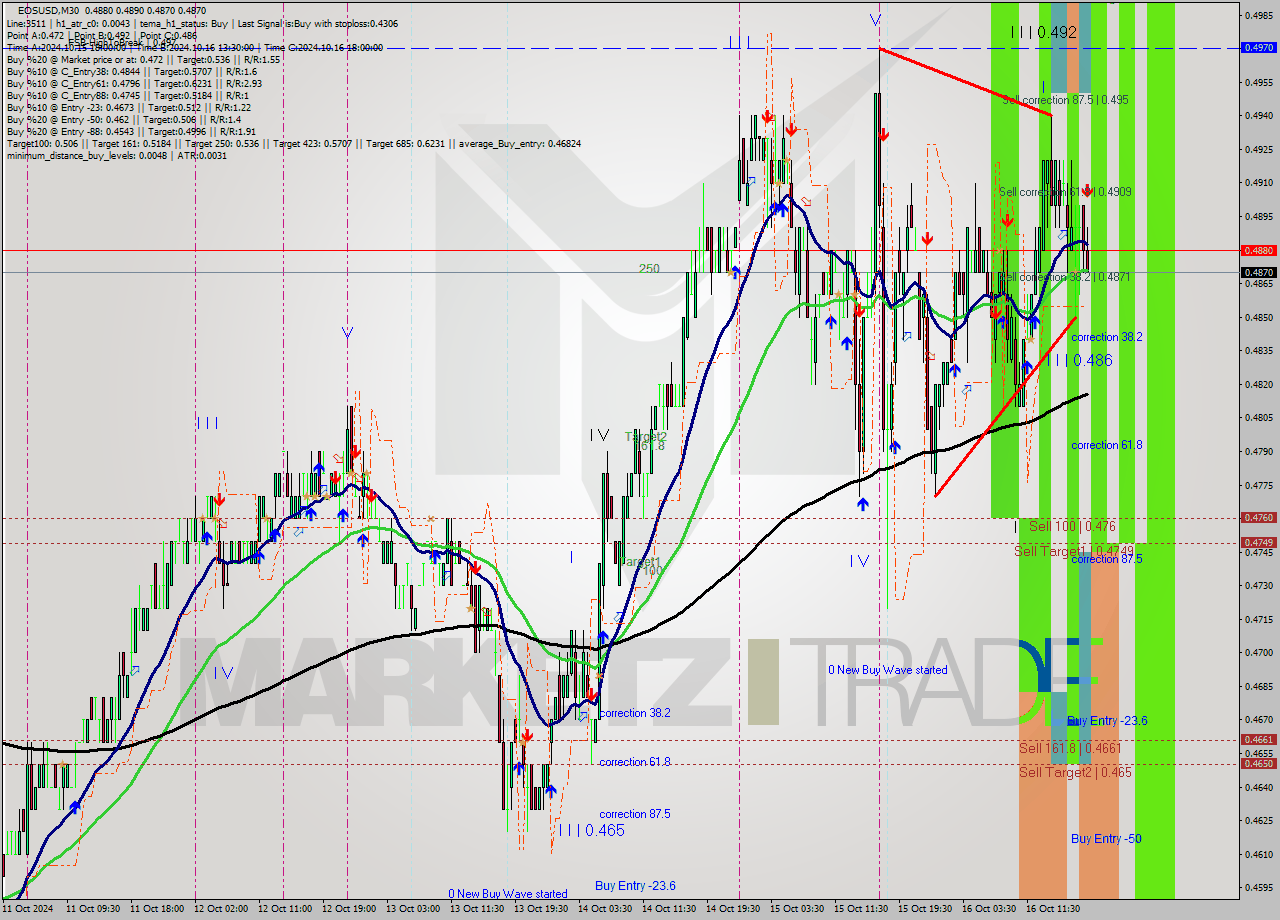Click the 'Sell Target2 | 0.465' label
This screenshot has height=920, width=1280.
click(x=1076, y=772)
